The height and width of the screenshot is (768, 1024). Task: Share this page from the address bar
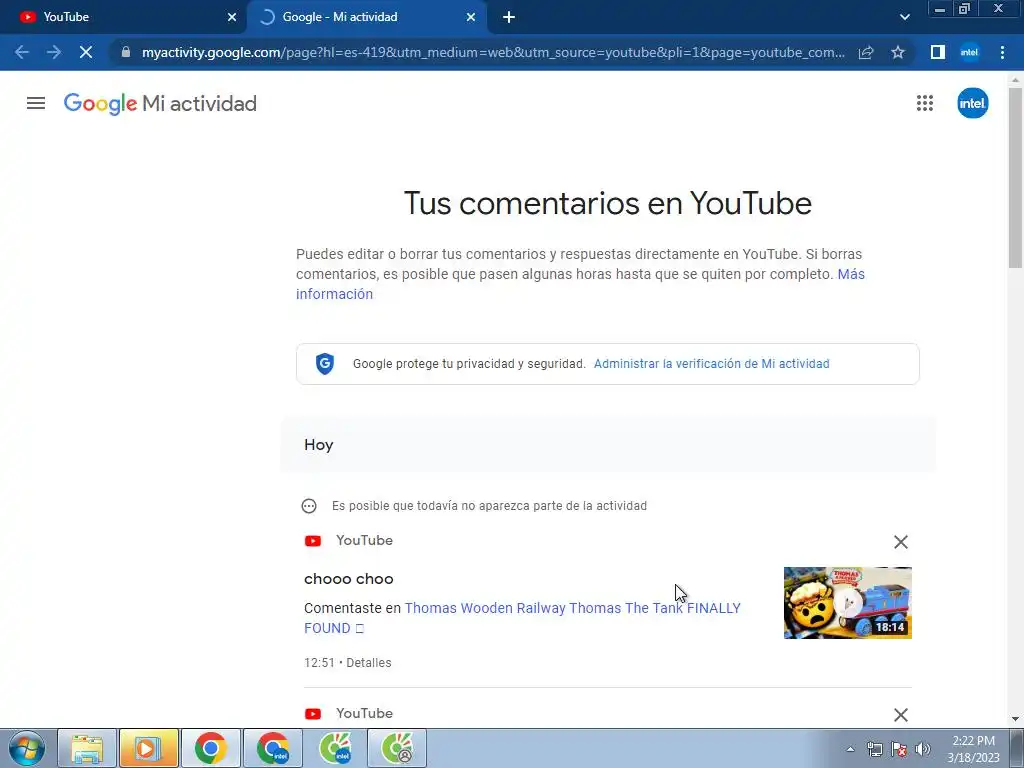pyautogui.click(x=866, y=52)
